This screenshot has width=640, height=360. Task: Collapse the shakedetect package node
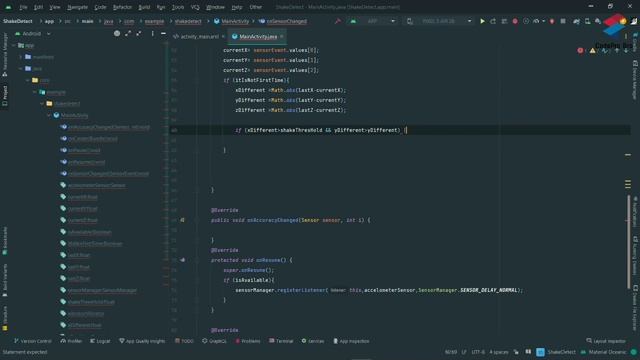(42, 104)
